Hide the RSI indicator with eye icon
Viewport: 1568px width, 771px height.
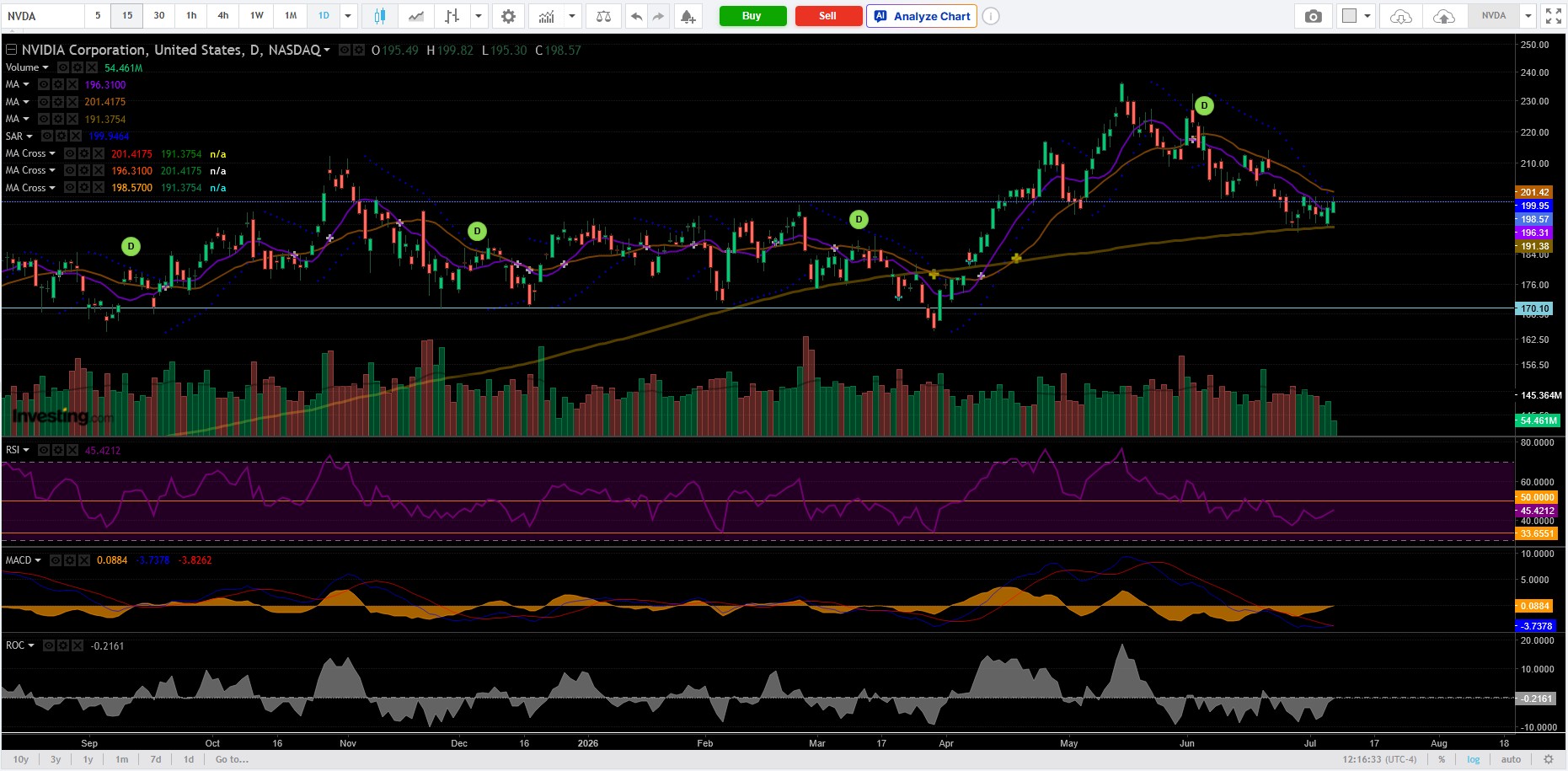pyautogui.click(x=43, y=450)
